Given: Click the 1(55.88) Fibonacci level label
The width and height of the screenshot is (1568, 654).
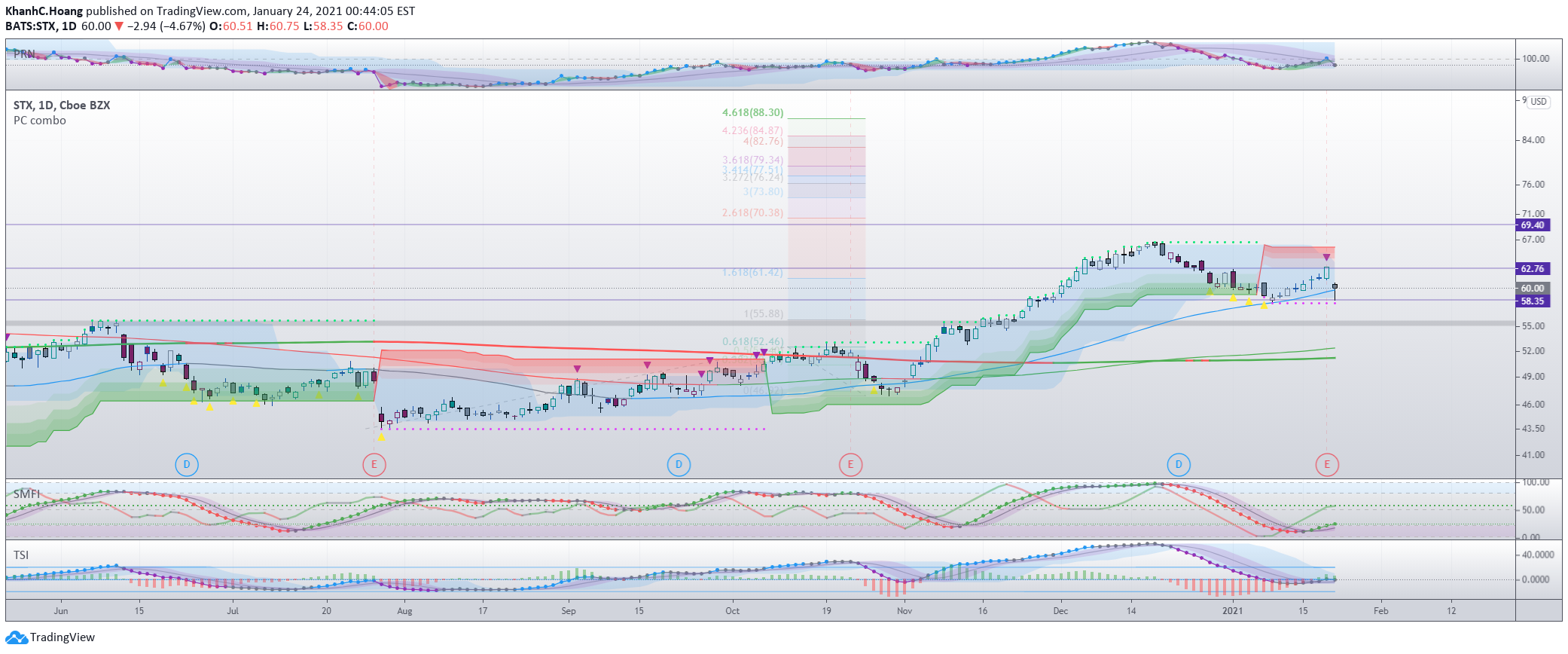Looking at the screenshot, I should [x=763, y=314].
